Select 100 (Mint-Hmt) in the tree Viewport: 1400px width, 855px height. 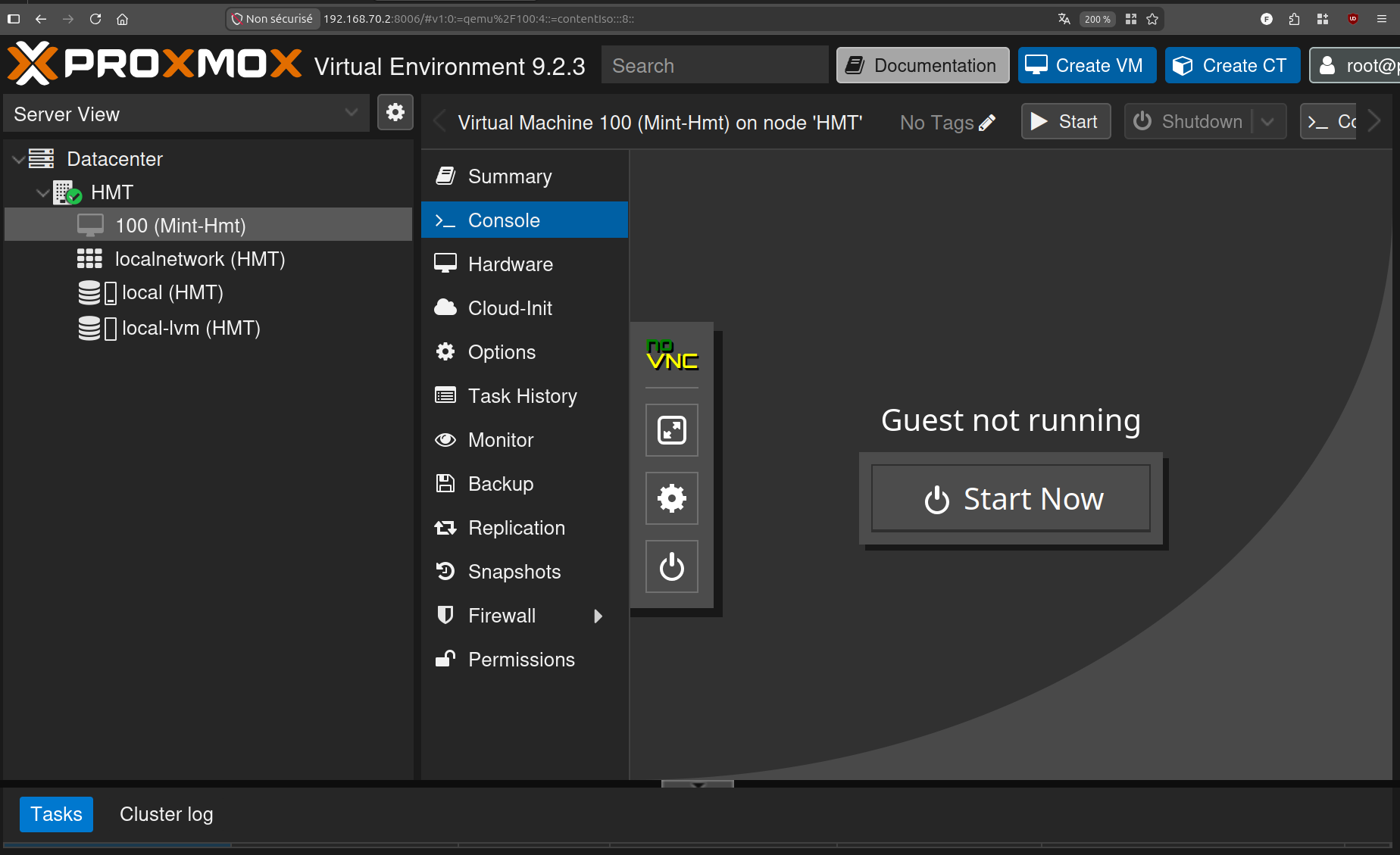[208, 225]
